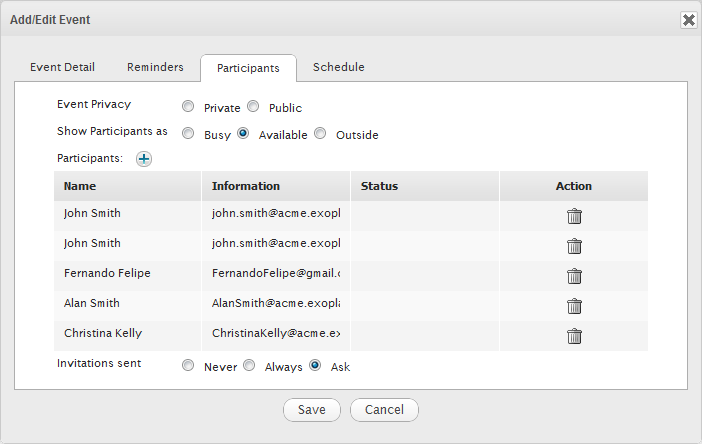Click trash icon for topmost John Smith
702x444 pixels.
tap(574, 216)
